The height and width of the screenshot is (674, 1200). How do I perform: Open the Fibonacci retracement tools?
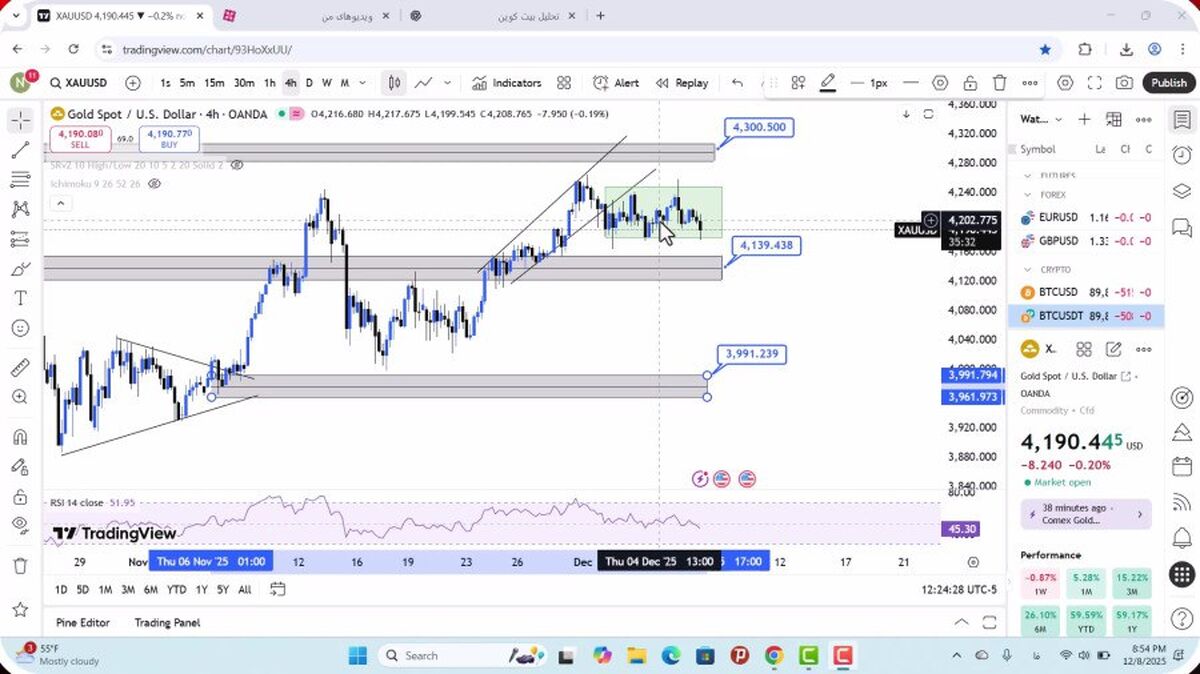[x=20, y=180]
